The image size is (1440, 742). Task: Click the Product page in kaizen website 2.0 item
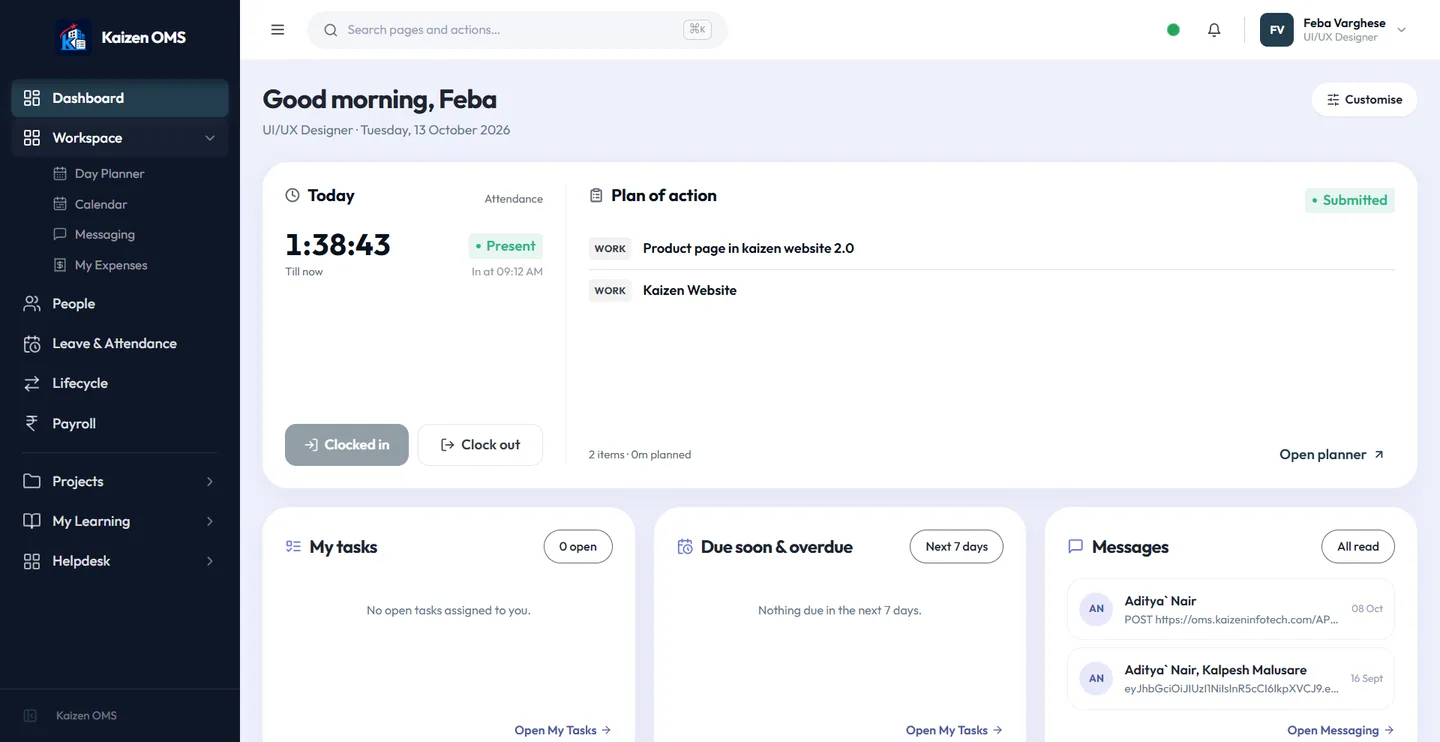748,248
